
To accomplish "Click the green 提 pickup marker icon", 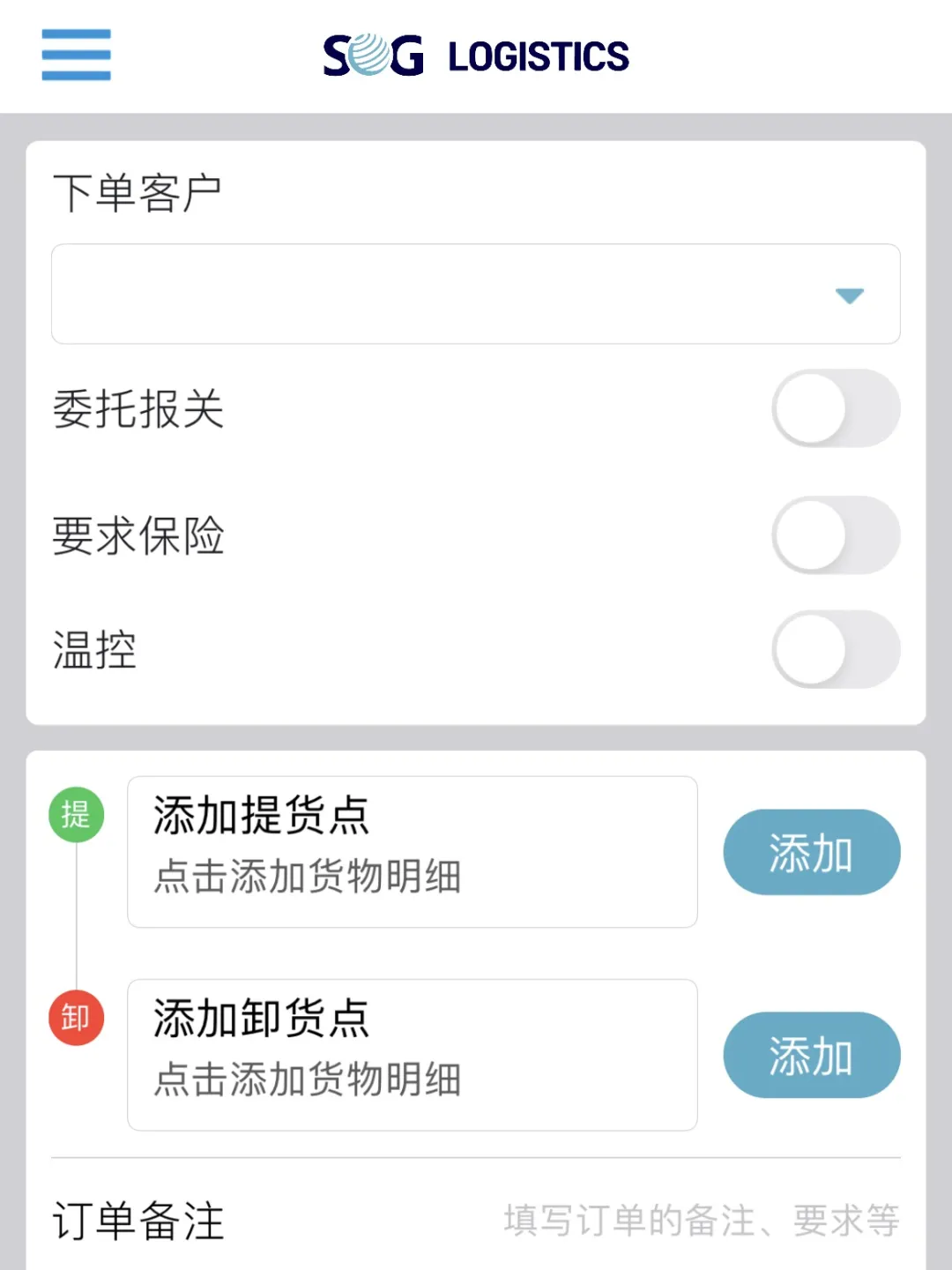I will (77, 814).
